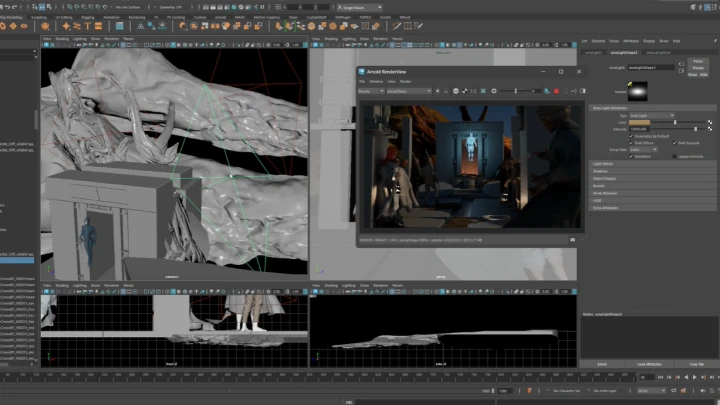Click the undo arrow in the status line
This screenshot has height=405, width=720.
pos(7,7)
